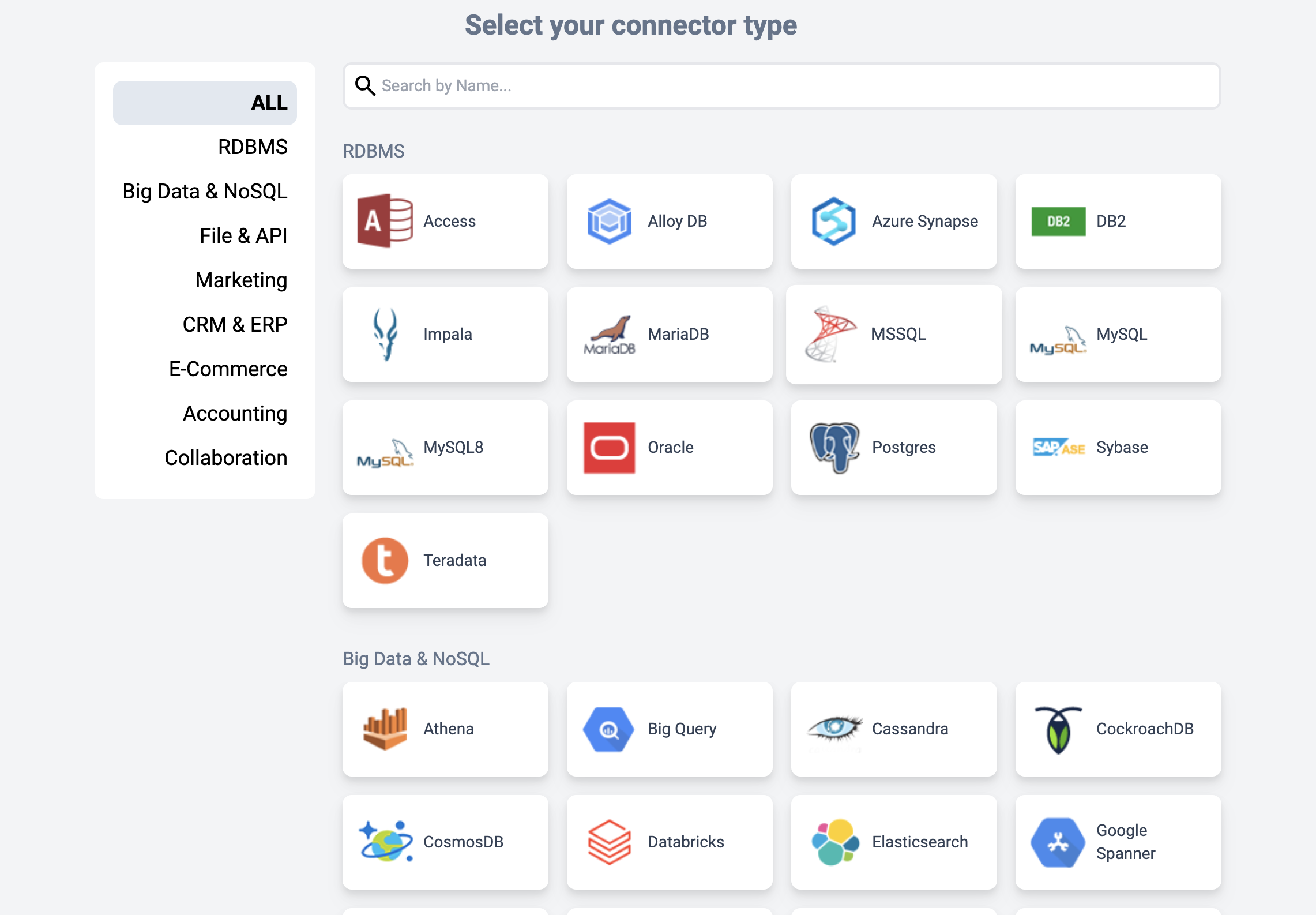Click the MariaDB seal logo

610,335
